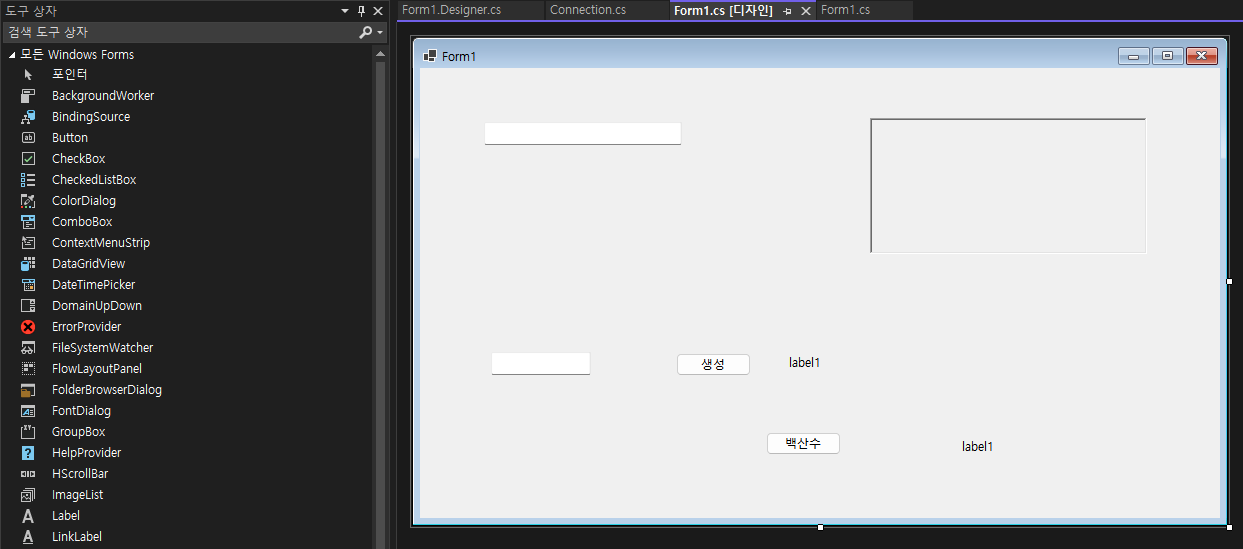Select the GroupBox control icon
This screenshot has height=549, width=1243.
[28, 432]
